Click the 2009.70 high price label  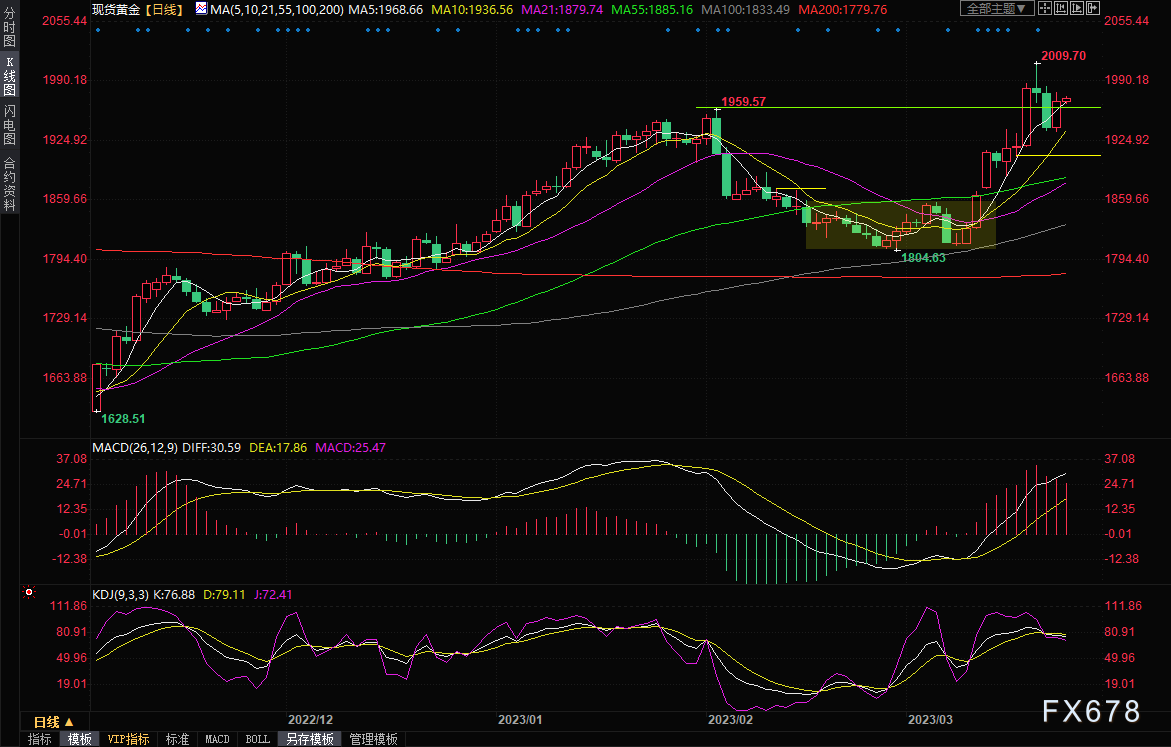point(1063,56)
